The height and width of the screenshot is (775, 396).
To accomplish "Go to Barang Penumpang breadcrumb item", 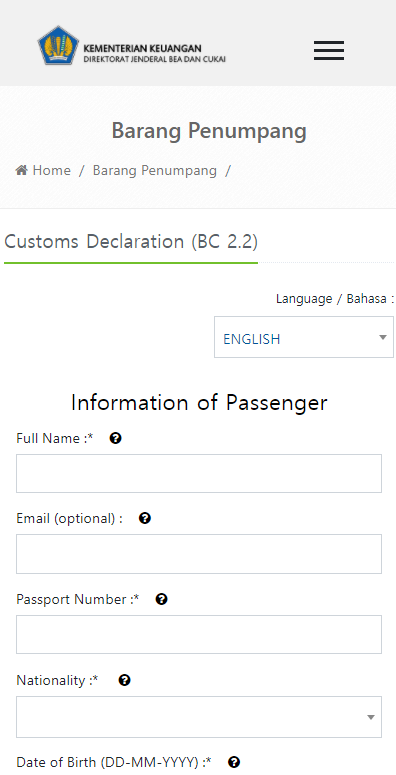I will click(155, 171).
